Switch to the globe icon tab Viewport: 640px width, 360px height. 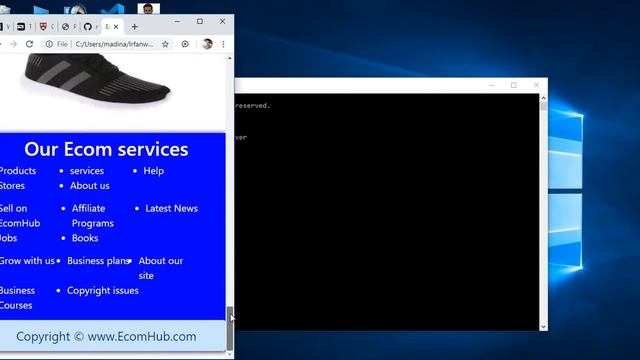tap(65, 27)
